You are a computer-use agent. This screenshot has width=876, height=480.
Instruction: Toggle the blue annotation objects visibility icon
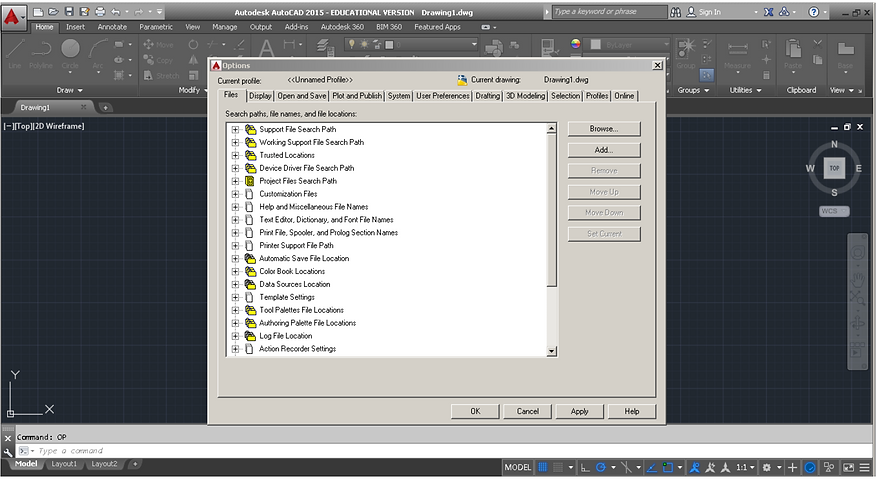pyautogui.click(x=694, y=467)
